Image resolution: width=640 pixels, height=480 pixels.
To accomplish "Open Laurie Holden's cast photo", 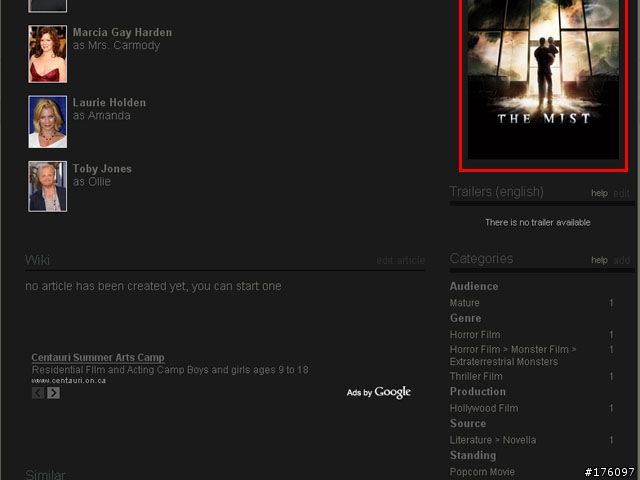I will point(48,122).
